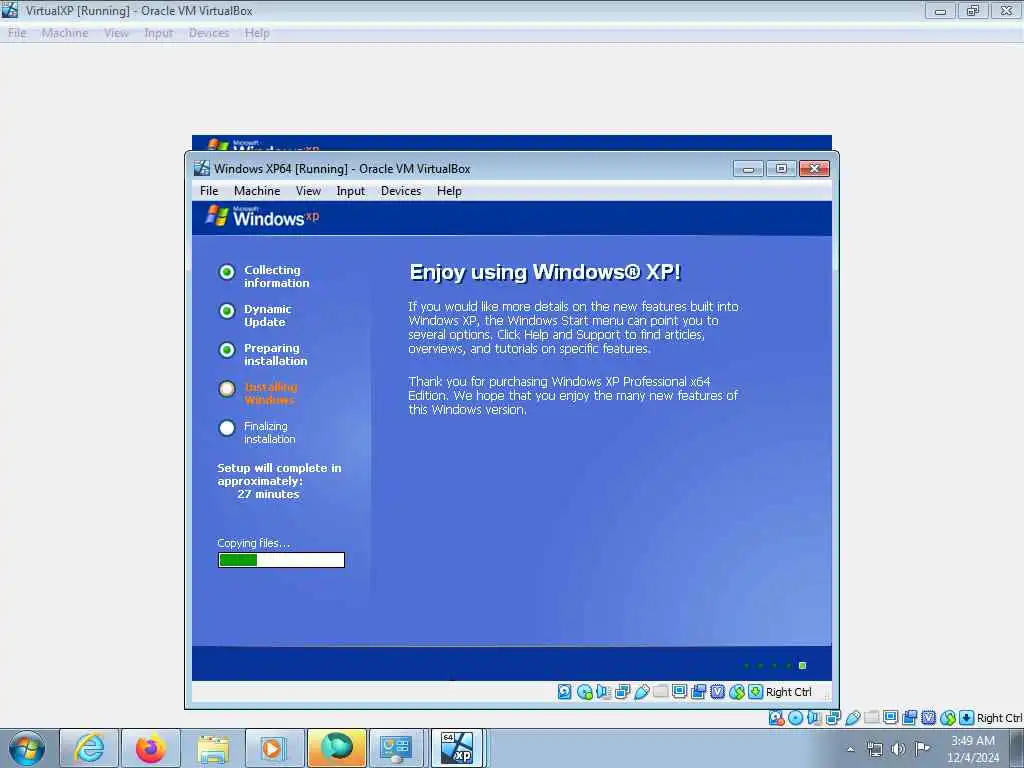Show hidden tray icons arrow

[x=850, y=749]
